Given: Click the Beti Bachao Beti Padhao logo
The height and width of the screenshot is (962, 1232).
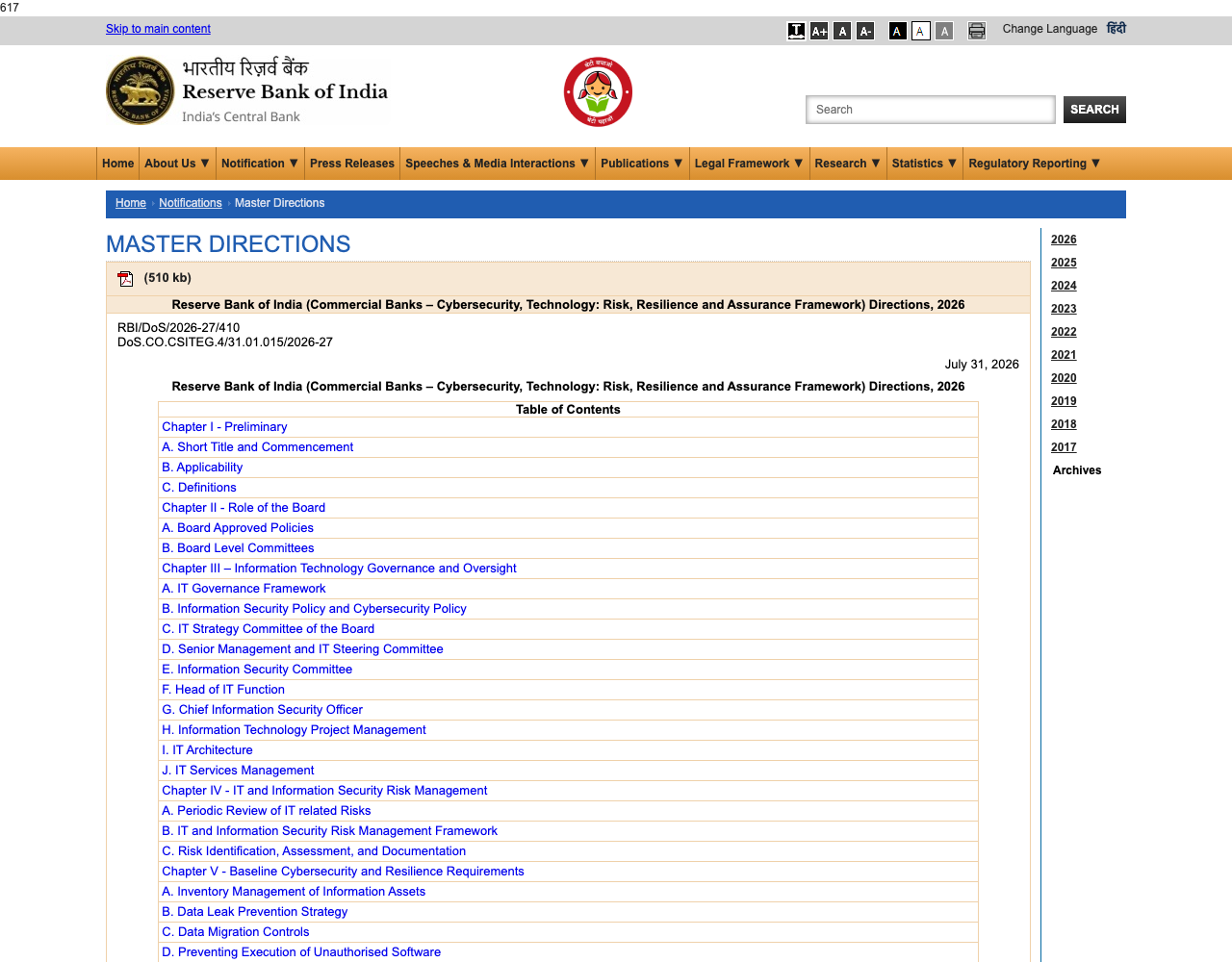Looking at the screenshot, I should (598, 92).
